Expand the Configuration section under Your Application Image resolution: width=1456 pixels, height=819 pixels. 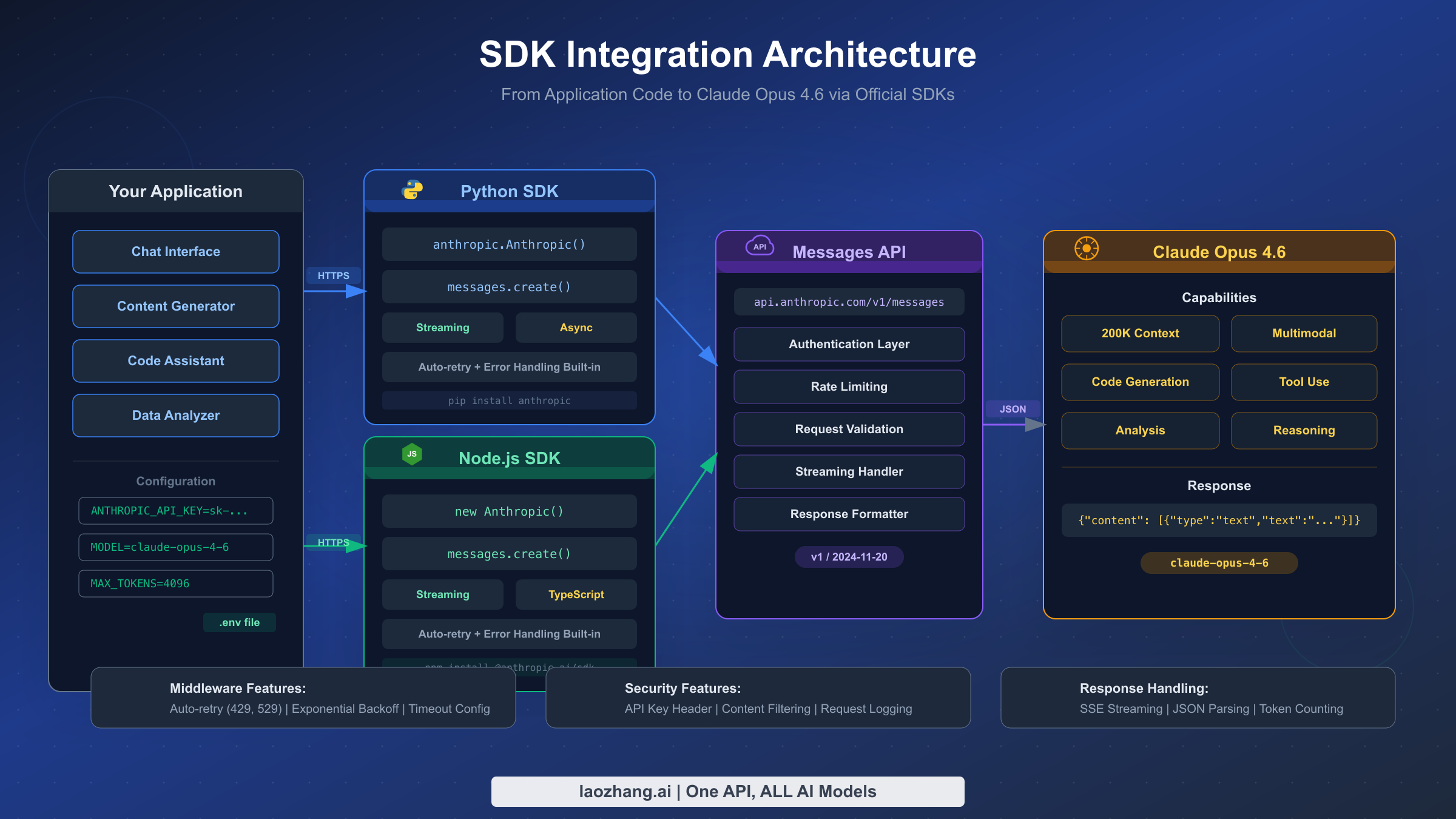175,480
